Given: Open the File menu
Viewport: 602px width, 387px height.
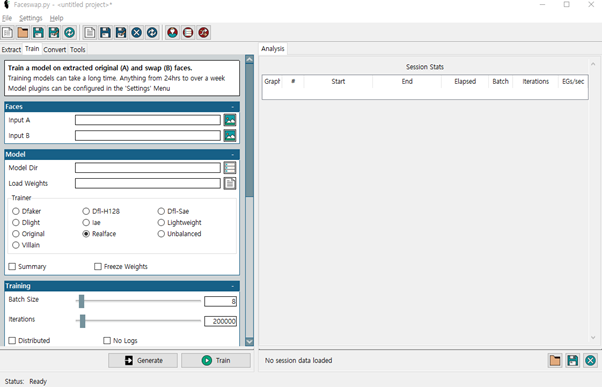Looking at the screenshot, I should pos(7,18).
